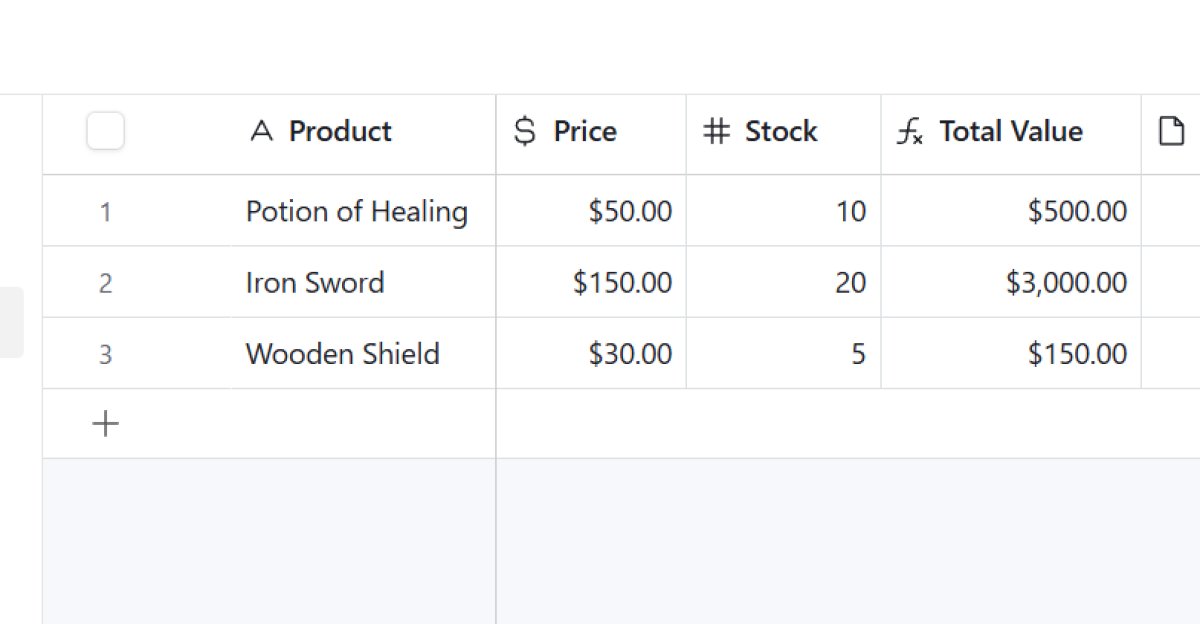Select row number 1
1200x624 pixels.
[105, 212]
